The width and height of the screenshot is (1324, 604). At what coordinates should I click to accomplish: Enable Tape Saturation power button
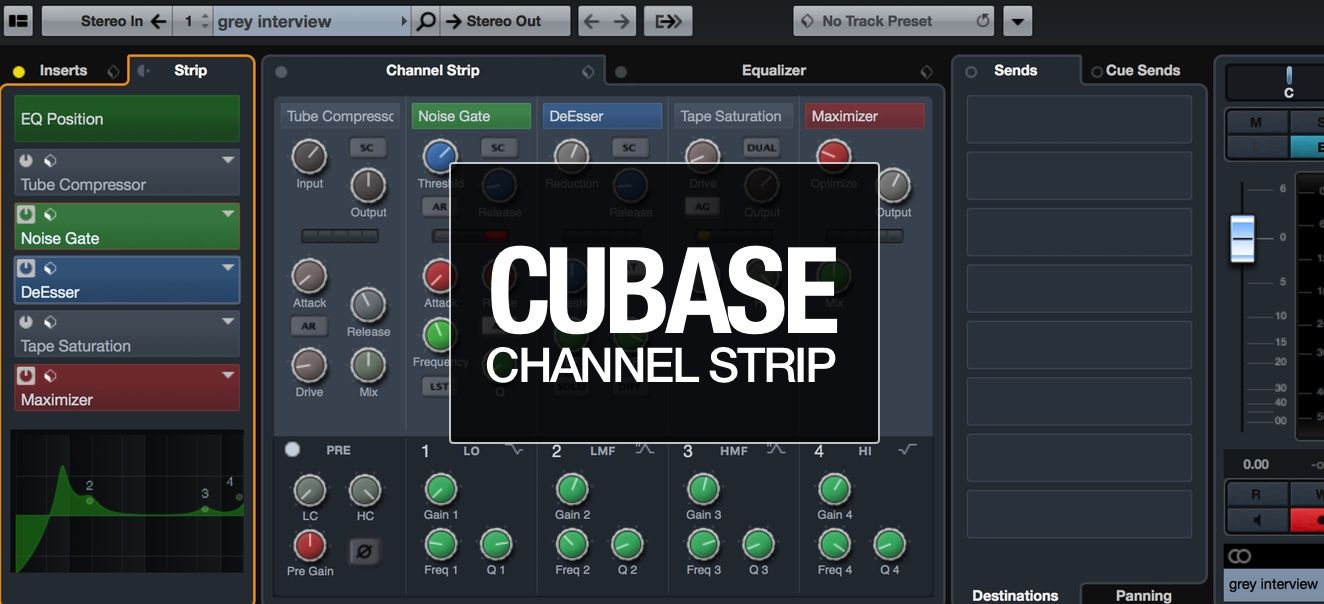(x=27, y=322)
